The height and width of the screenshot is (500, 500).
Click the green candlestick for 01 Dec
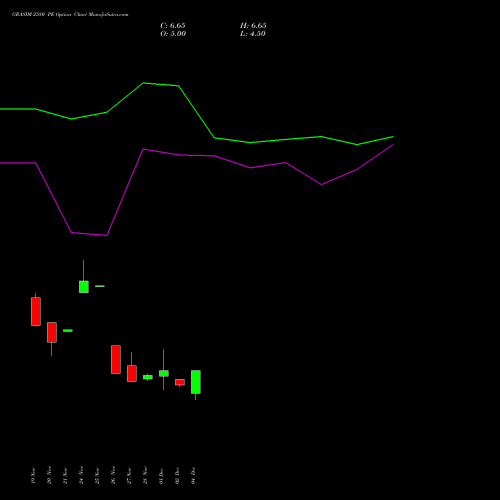[164, 373]
